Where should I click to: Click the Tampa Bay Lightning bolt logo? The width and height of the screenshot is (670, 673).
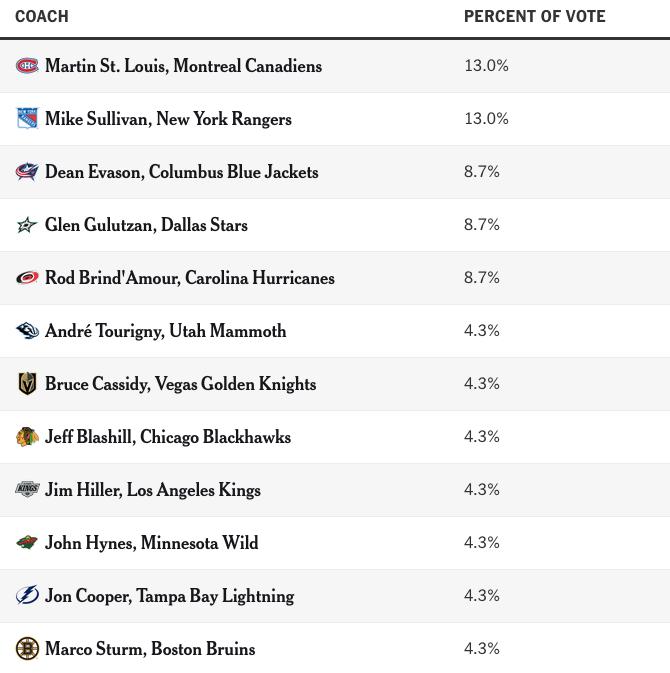27,595
